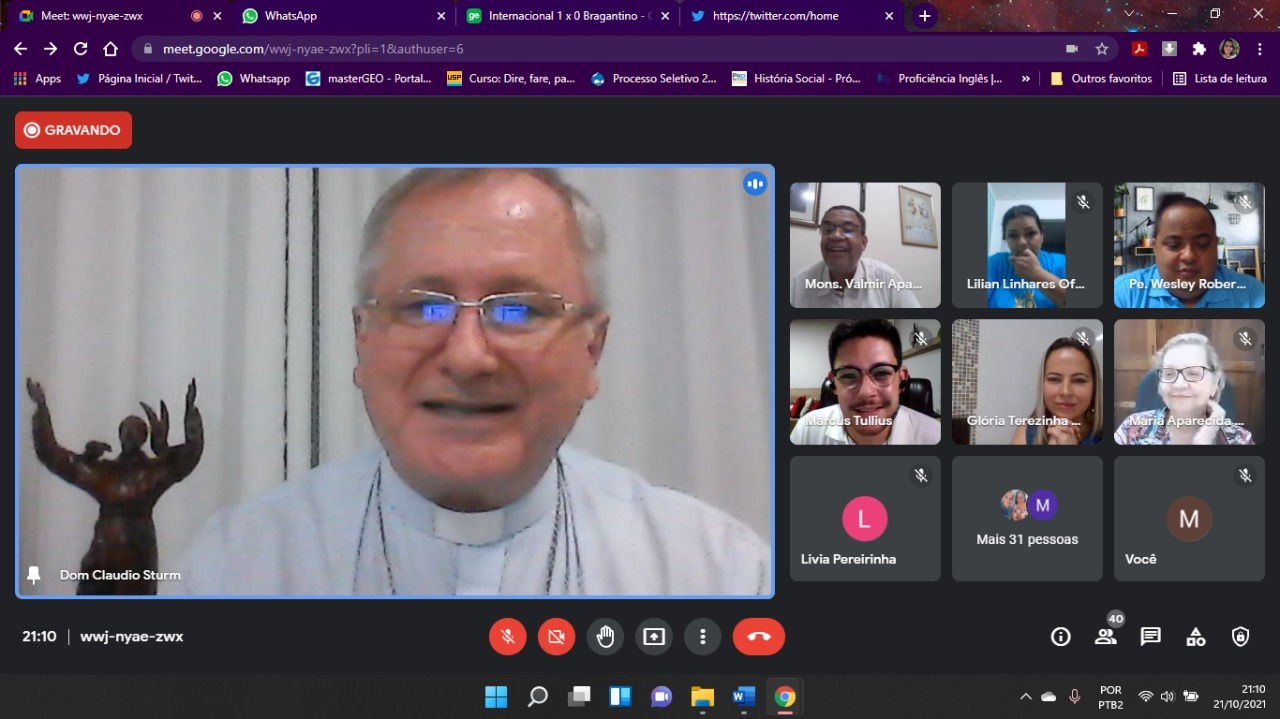This screenshot has width=1280, height=719.
Task: Open Lista de leitura reading list
Action: tap(1220, 78)
